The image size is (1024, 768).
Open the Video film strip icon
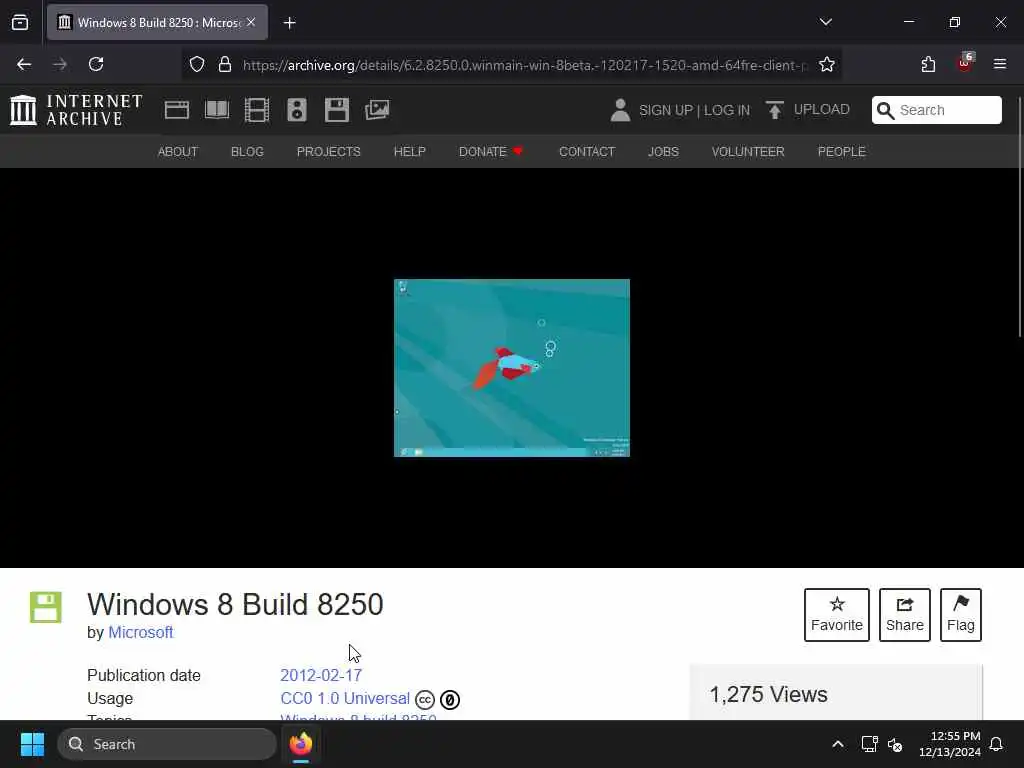(257, 110)
